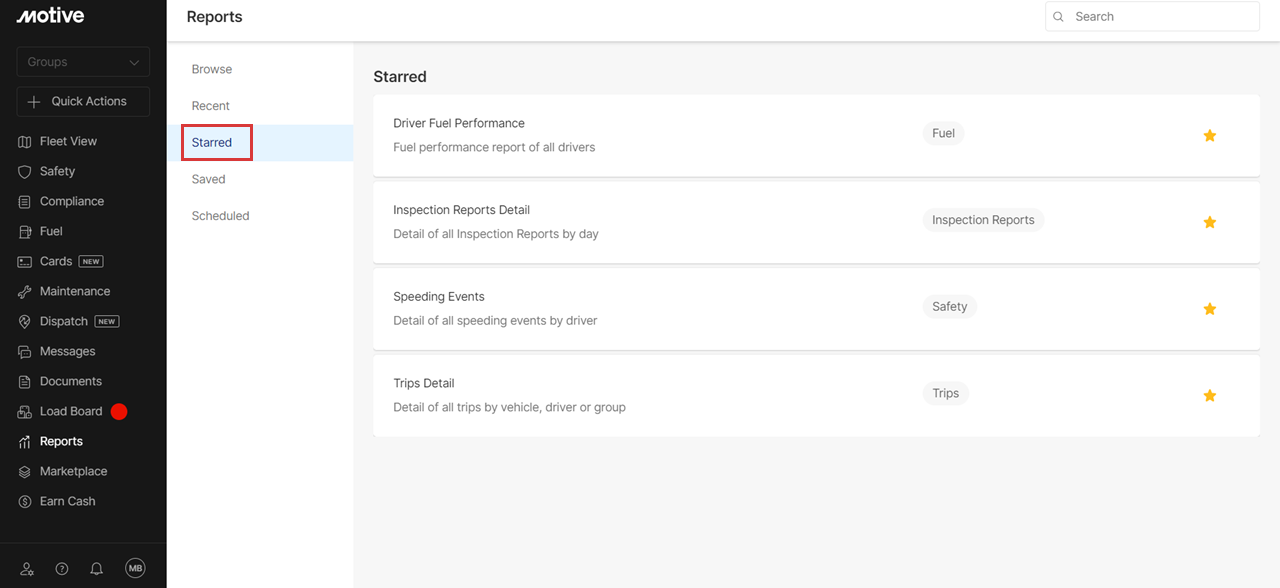Open the help question mark icon

pos(62,569)
